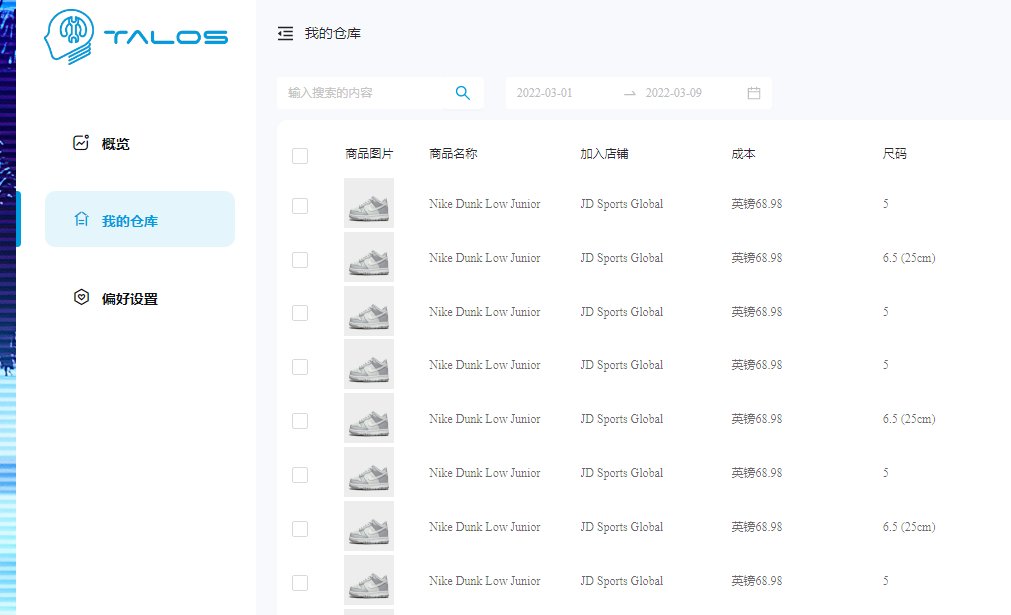Click Nike Dunk Low Junior in the fourth row
The width and height of the screenshot is (1011, 615).
tap(485, 365)
